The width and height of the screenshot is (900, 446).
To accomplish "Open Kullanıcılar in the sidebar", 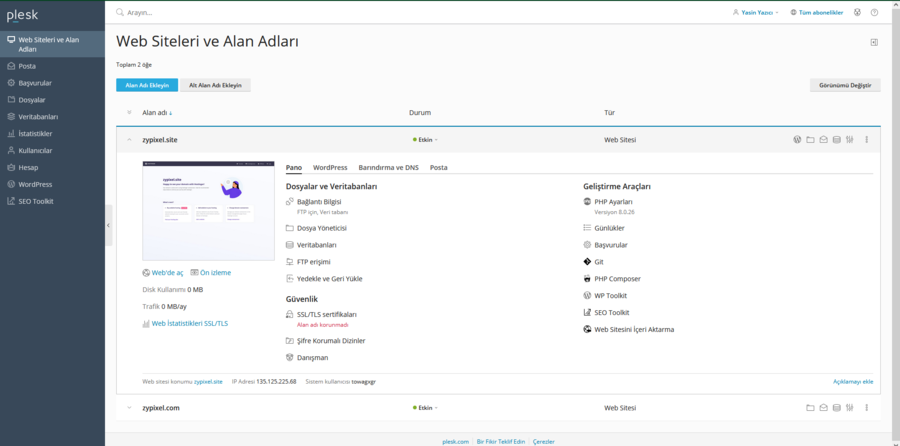I will (x=52, y=150).
